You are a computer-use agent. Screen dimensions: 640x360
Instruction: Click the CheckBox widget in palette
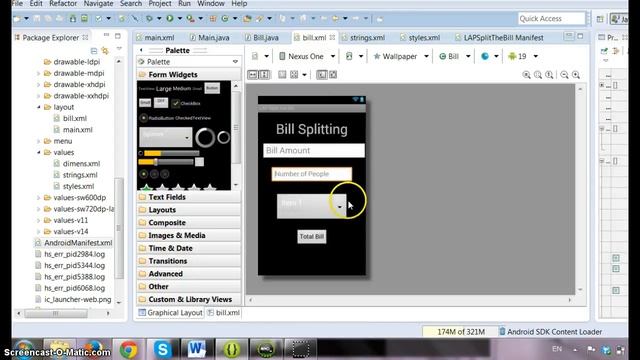tap(186, 103)
